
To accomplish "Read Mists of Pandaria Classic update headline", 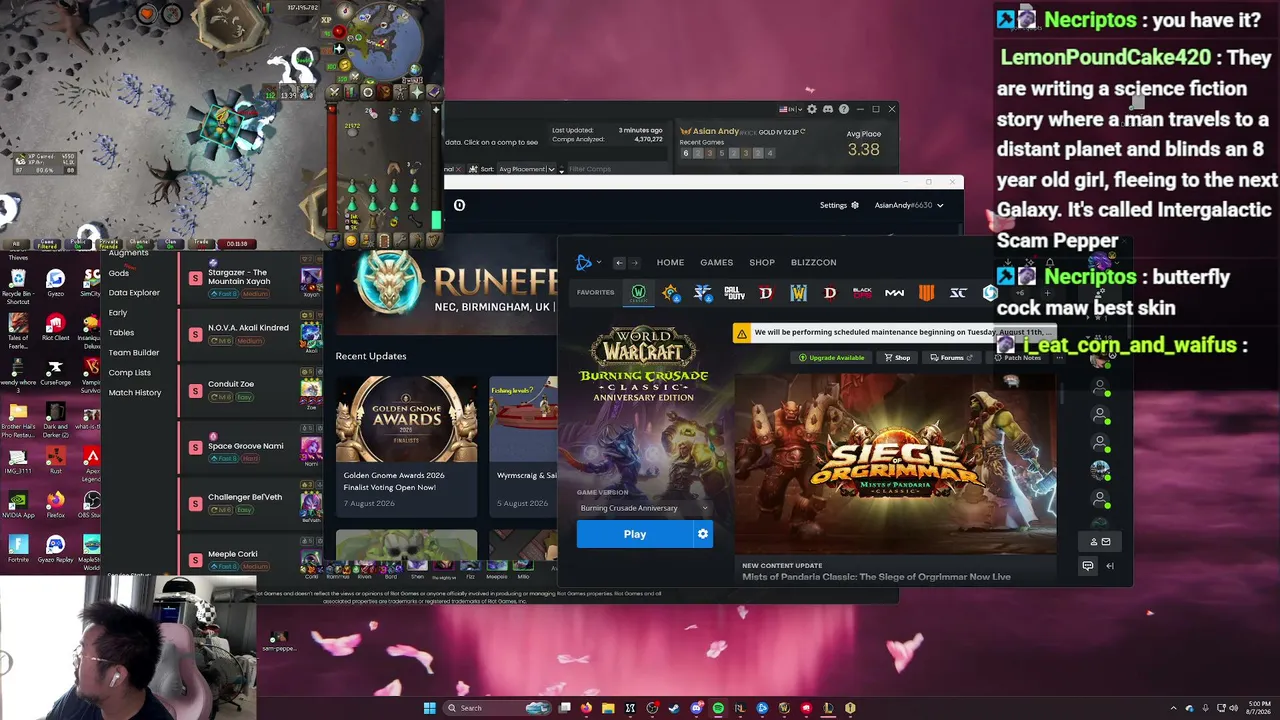I will pos(876,577).
